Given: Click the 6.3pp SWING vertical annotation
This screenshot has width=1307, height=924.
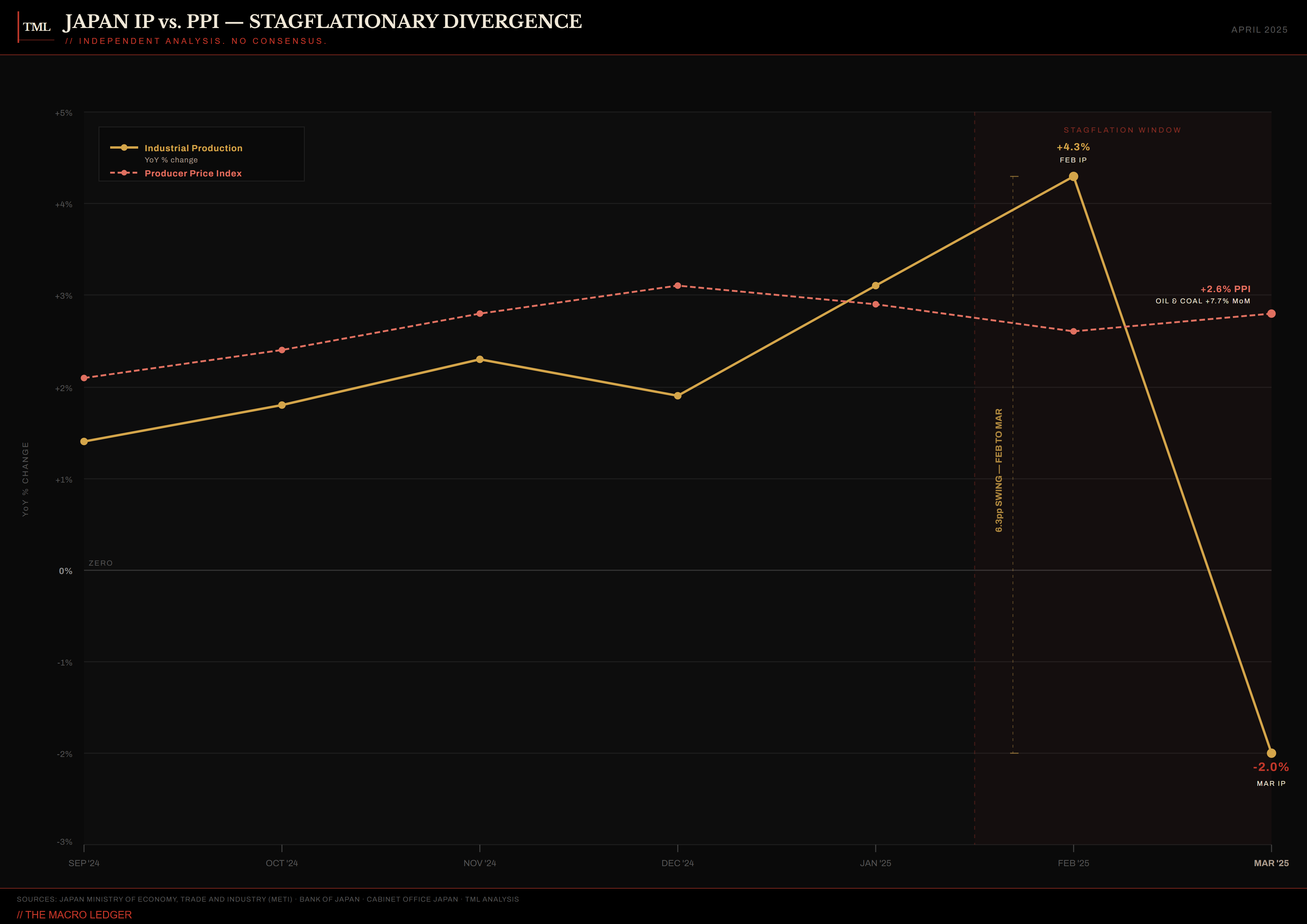Looking at the screenshot, I should coord(999,470).
